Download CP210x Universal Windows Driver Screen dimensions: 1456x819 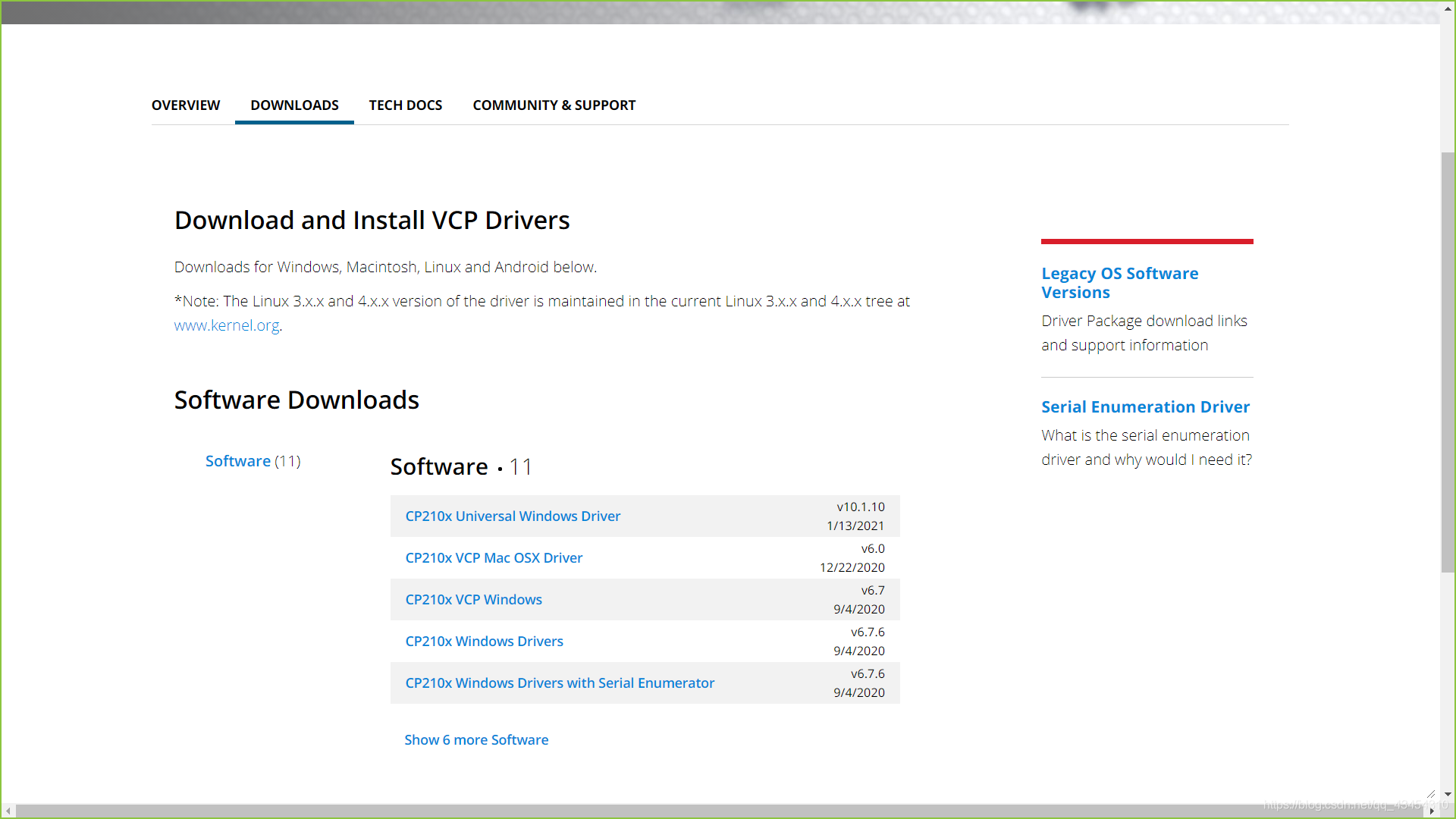[x=513, y=516]
